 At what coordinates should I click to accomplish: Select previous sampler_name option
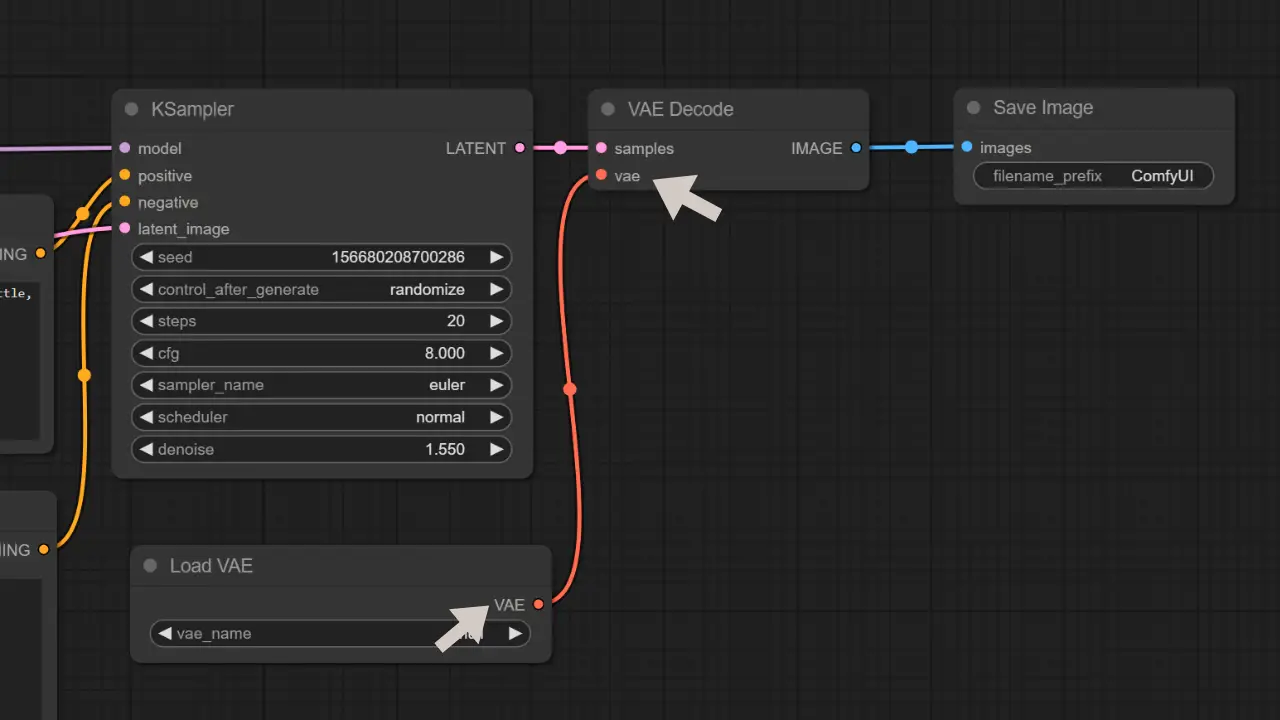pyautogui.click(x=146, y=385)
